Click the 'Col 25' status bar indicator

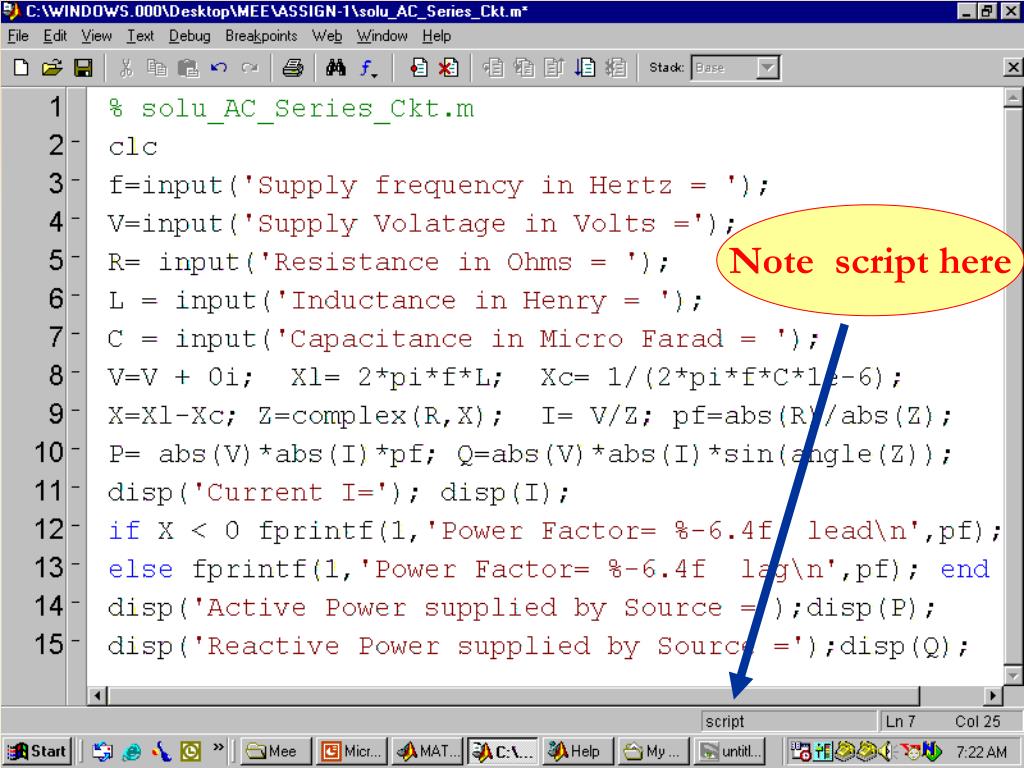978,722
